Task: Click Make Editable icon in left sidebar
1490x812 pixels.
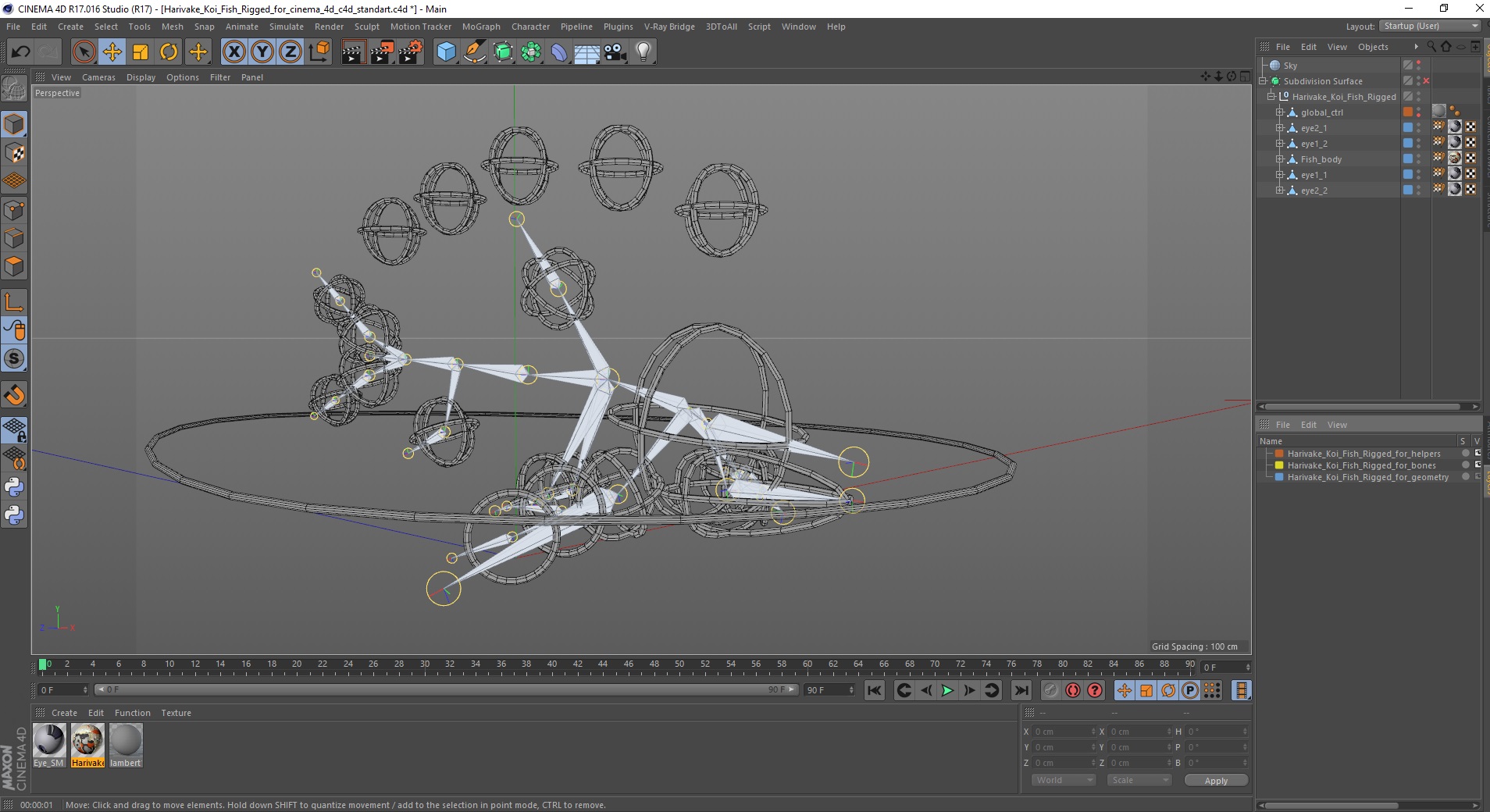Action: point(14,89)
